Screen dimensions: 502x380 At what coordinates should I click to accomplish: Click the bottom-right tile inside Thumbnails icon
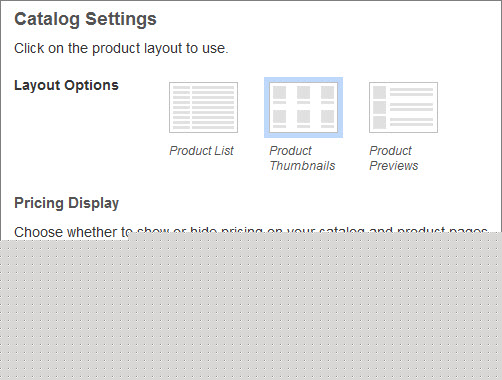point(327,117)
